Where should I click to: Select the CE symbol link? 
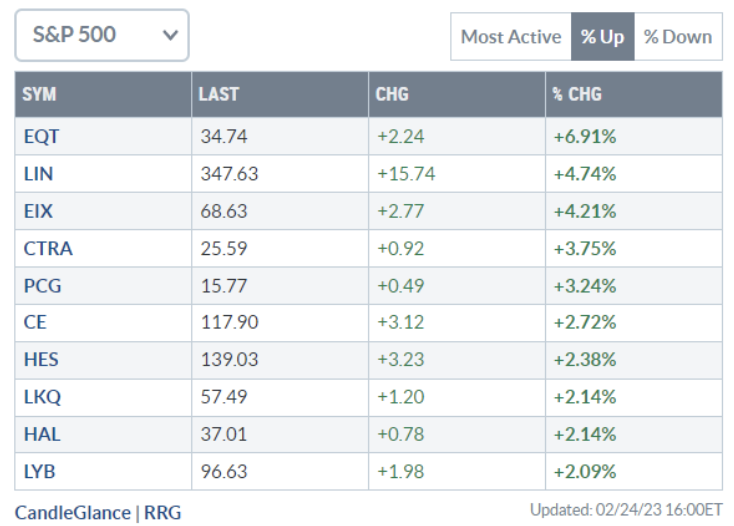[x=35, y=322]
